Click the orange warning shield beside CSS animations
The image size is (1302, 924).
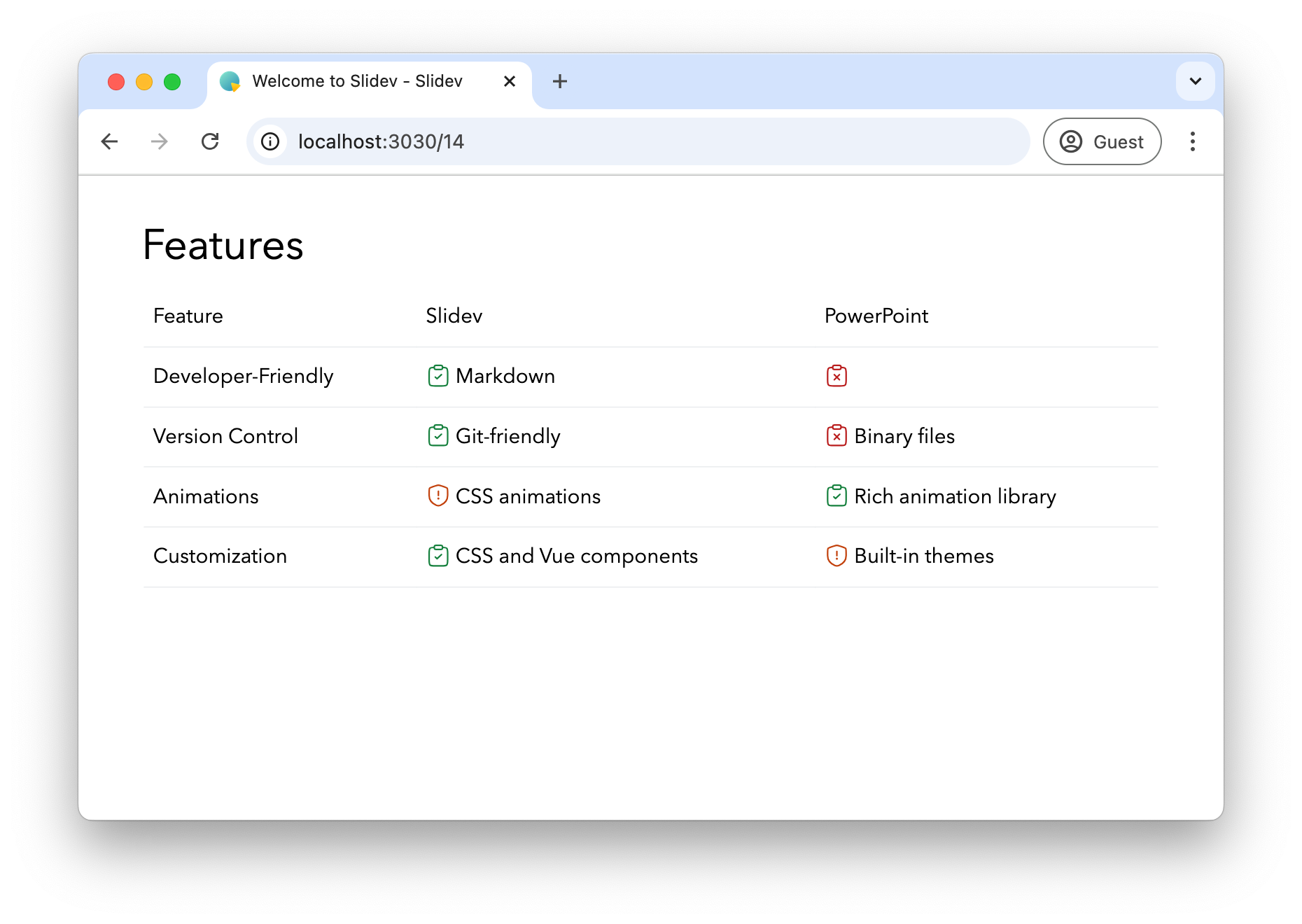click(x=438, y=496)
